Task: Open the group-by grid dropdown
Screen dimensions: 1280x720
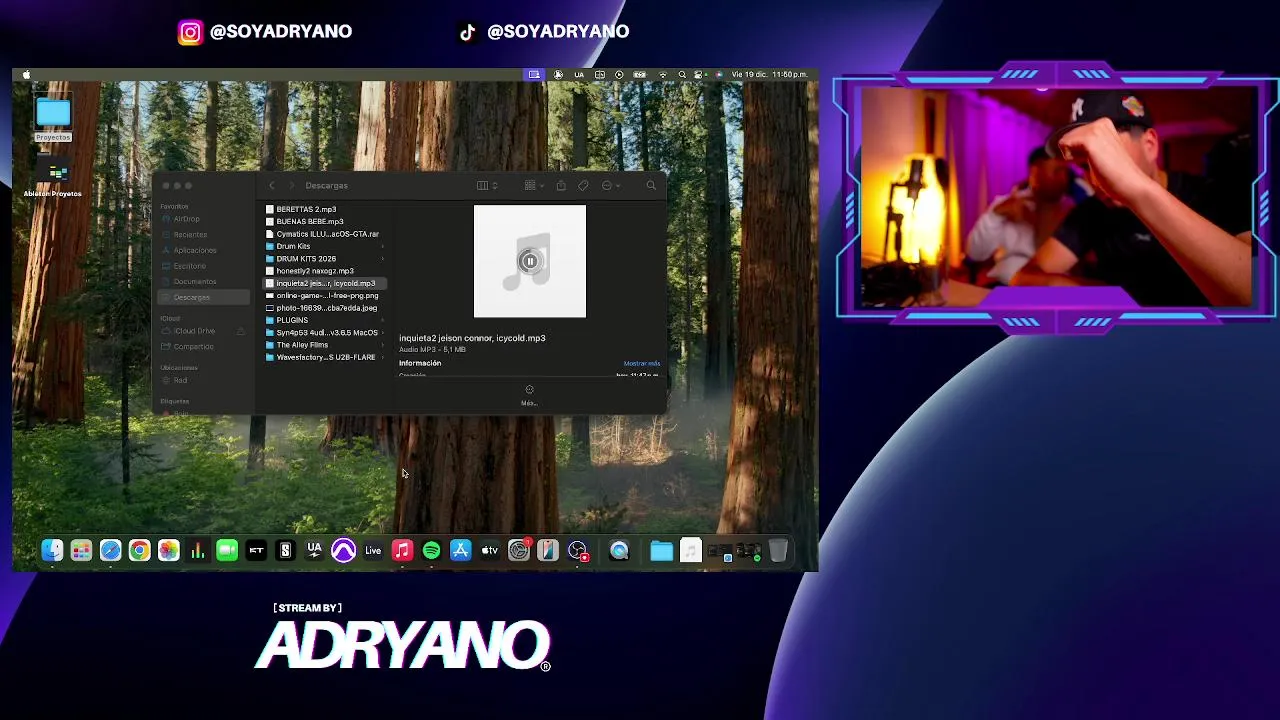Action: coord(534,185)
